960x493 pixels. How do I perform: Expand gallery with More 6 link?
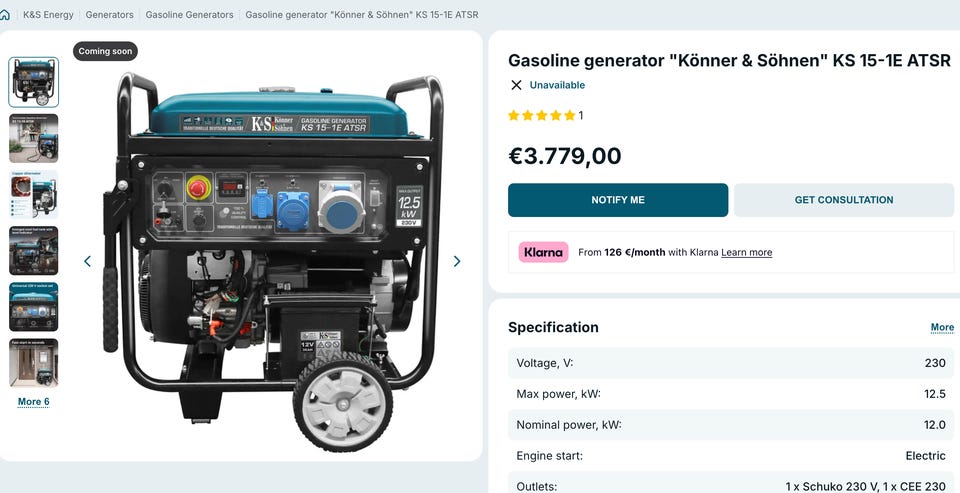(x=34, y=402)
